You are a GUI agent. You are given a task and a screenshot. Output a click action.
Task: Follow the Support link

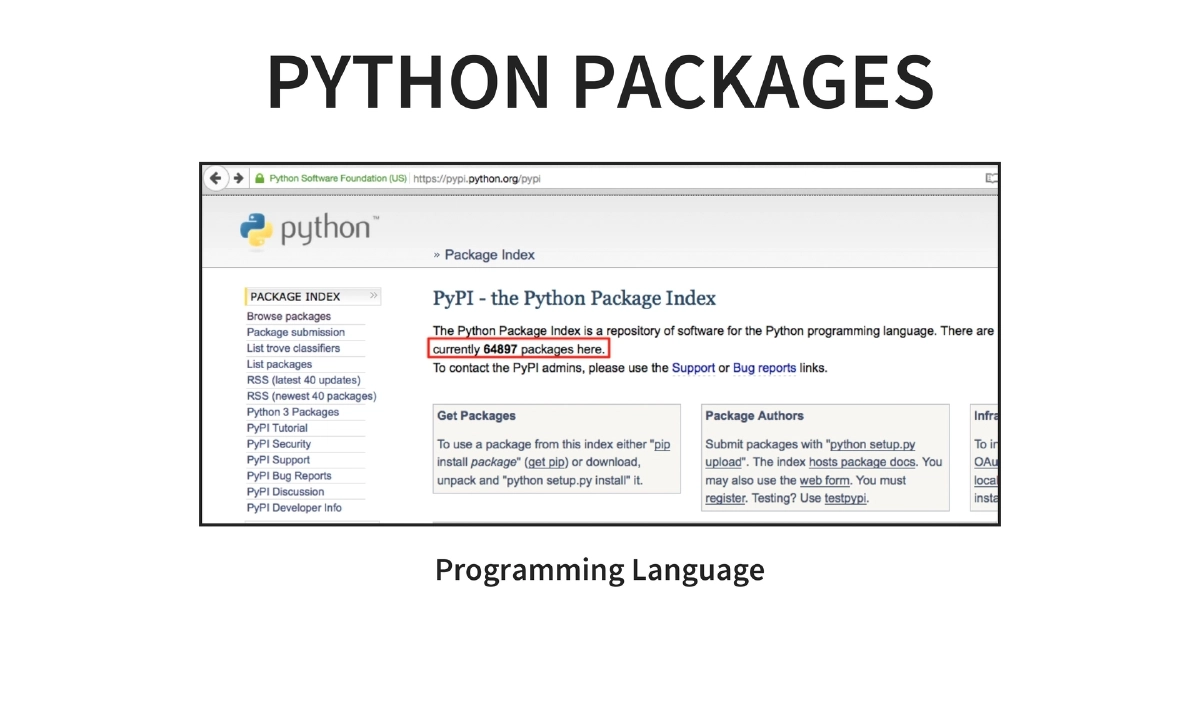coord(693,367)
